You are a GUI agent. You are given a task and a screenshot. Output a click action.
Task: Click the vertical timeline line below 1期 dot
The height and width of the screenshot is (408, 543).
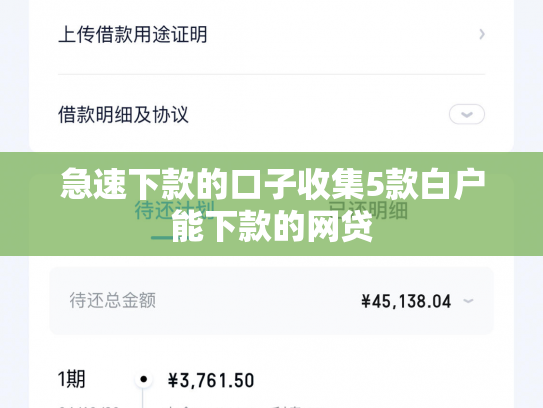pos(143,398)
